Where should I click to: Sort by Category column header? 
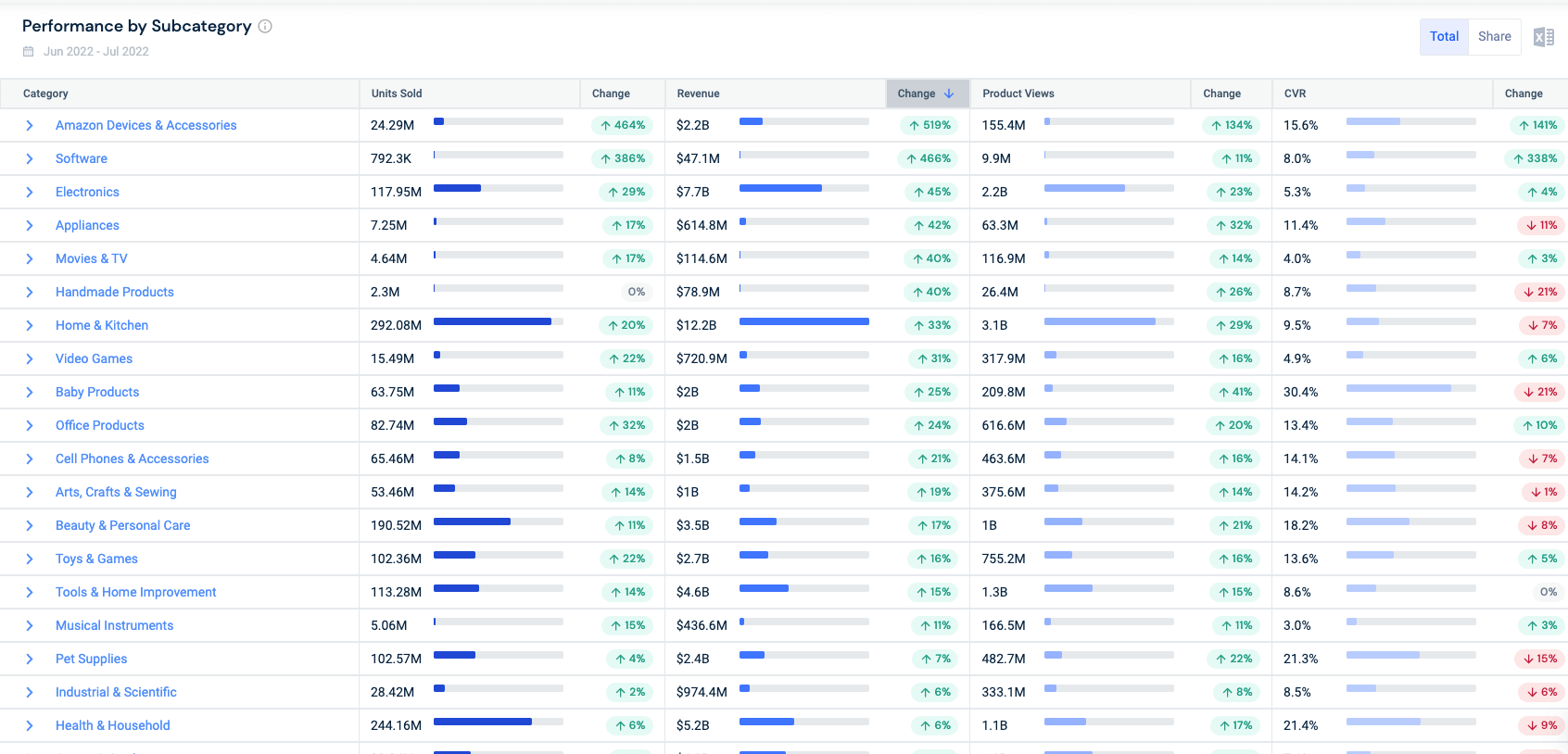(x=45, y=94)
